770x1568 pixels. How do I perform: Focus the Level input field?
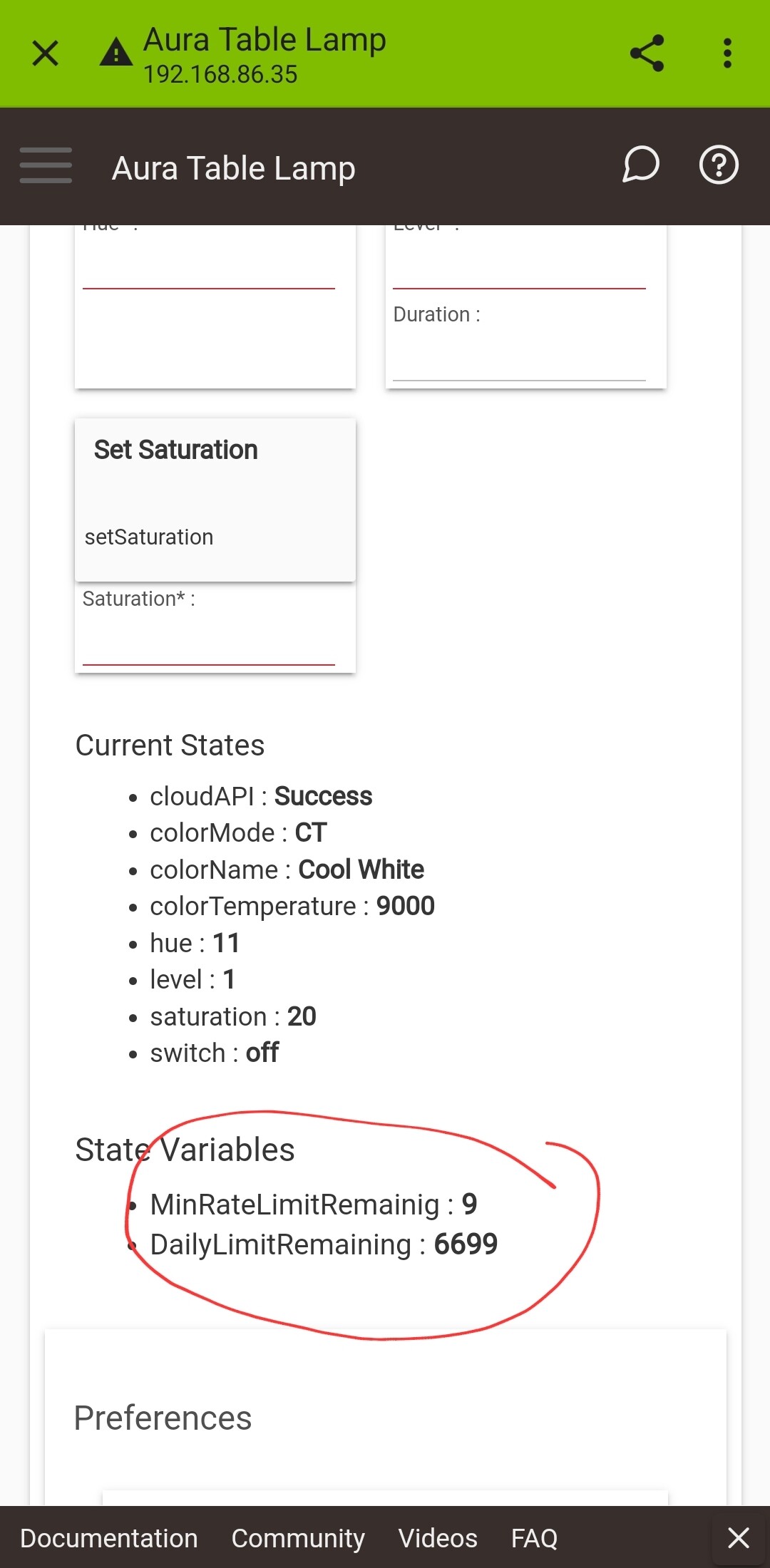(519, 266)
